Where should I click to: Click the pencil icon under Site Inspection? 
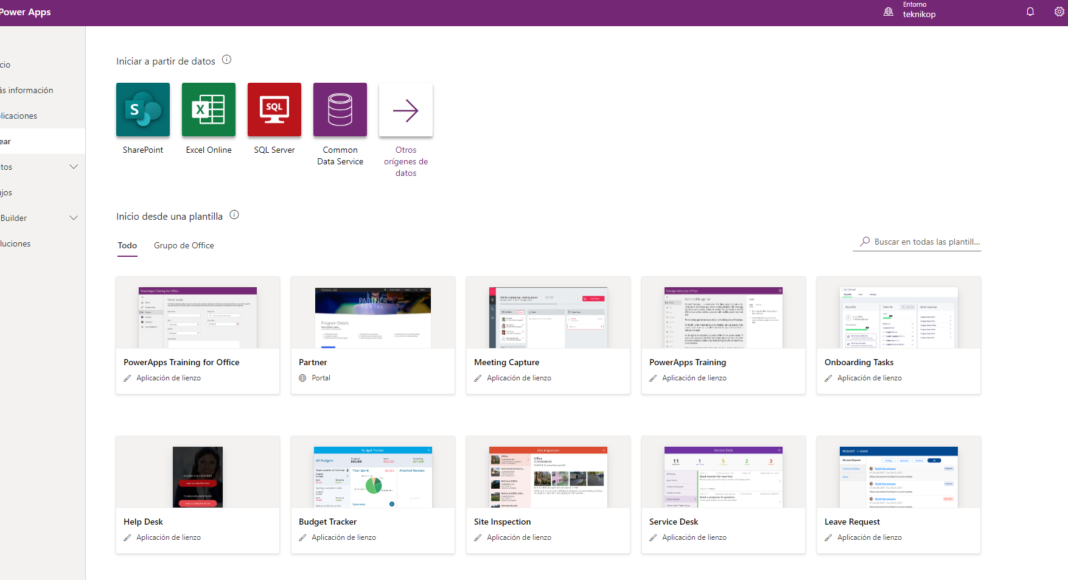click(478, 538)
